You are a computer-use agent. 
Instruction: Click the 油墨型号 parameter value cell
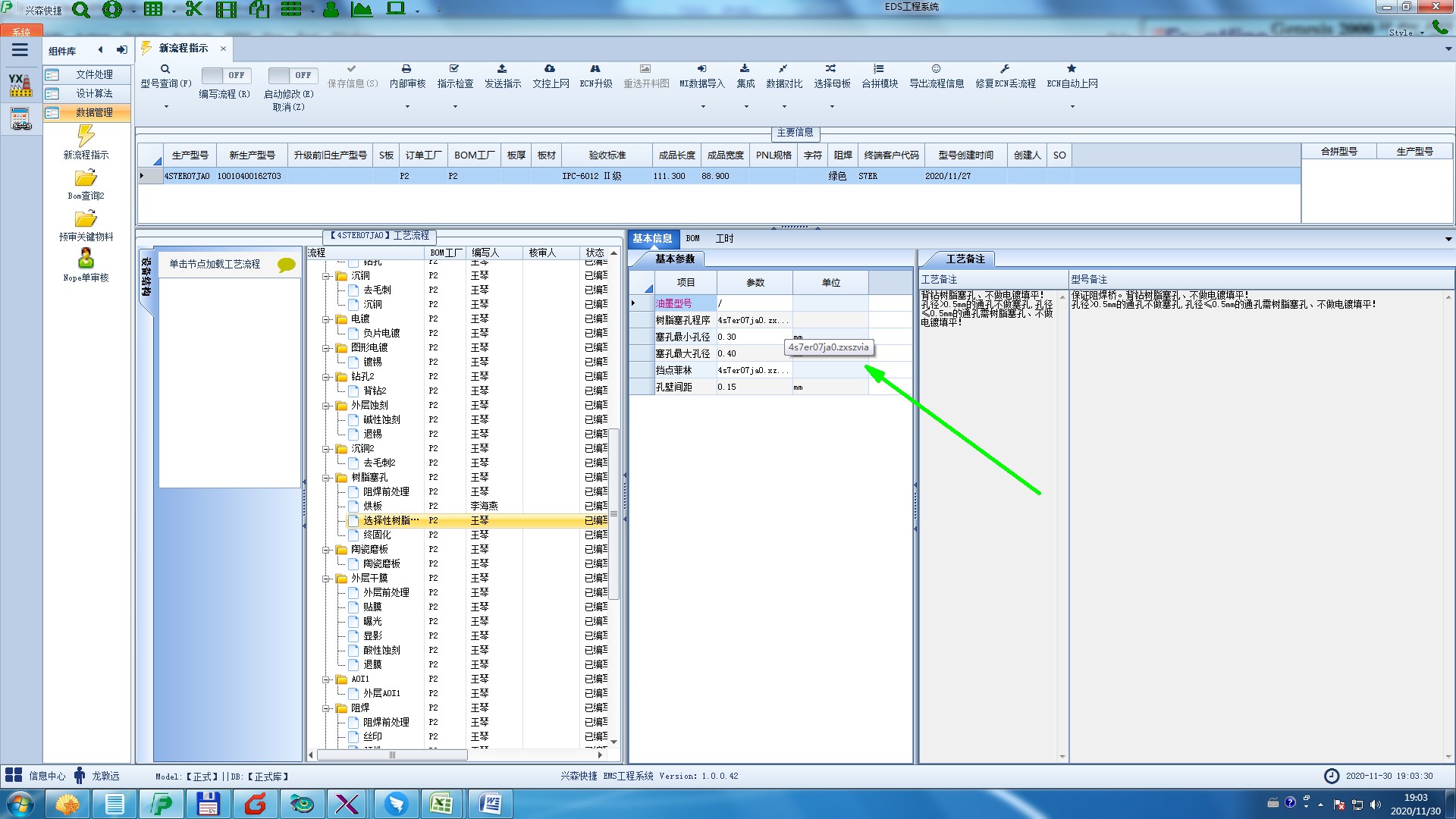(x=754, y=303)
